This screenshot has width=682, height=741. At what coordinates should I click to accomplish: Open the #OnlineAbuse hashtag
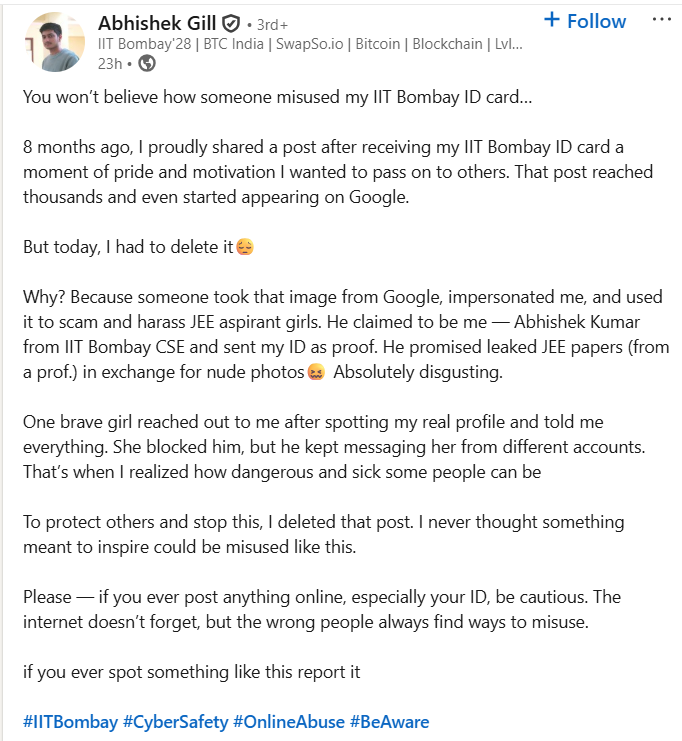[288, 721]
